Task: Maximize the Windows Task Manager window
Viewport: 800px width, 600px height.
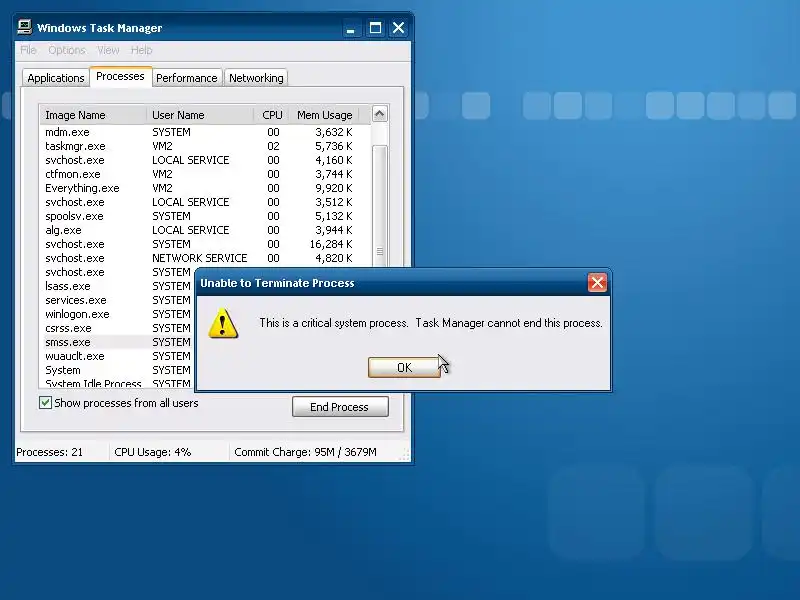Action: click(x=375, y=28)
